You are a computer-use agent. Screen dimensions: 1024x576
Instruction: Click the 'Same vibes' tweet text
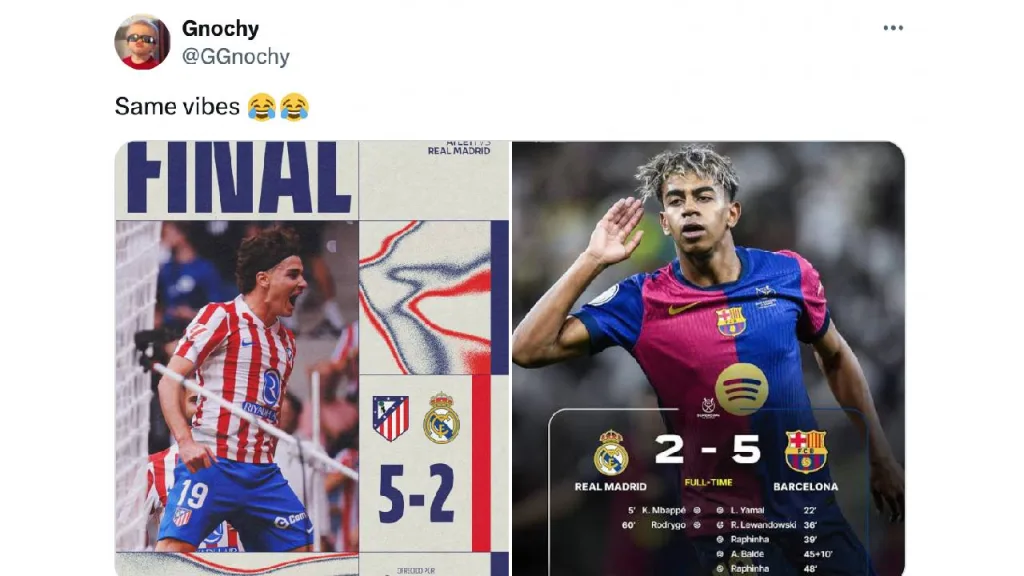click(177, 106)
